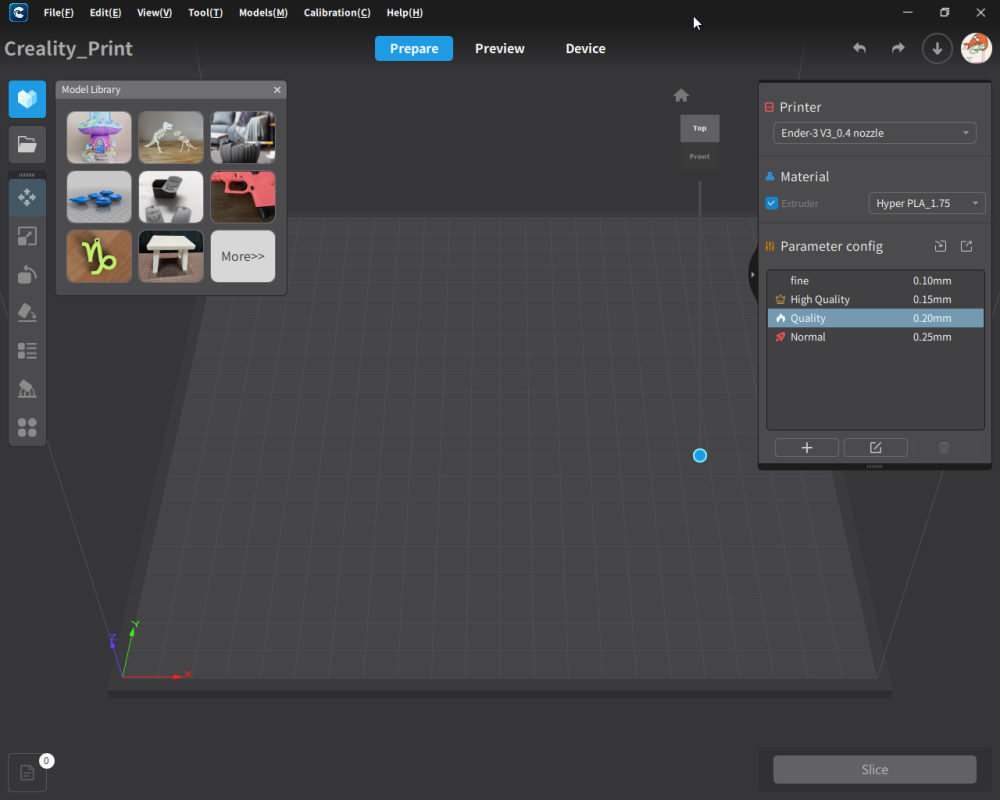Open the Calibration menu
1000x800 pixels.
coord(336,13)
